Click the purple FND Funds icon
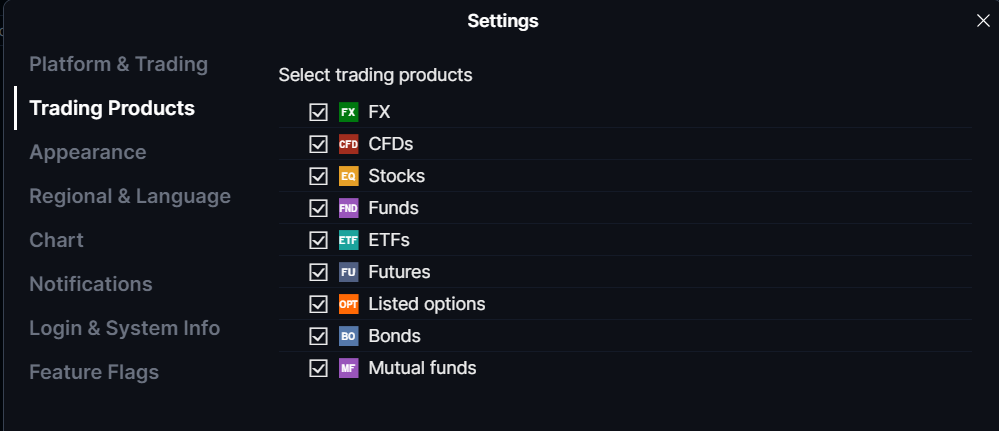The width and height of the screenshot is (999, 431). [x=349, y=208]
